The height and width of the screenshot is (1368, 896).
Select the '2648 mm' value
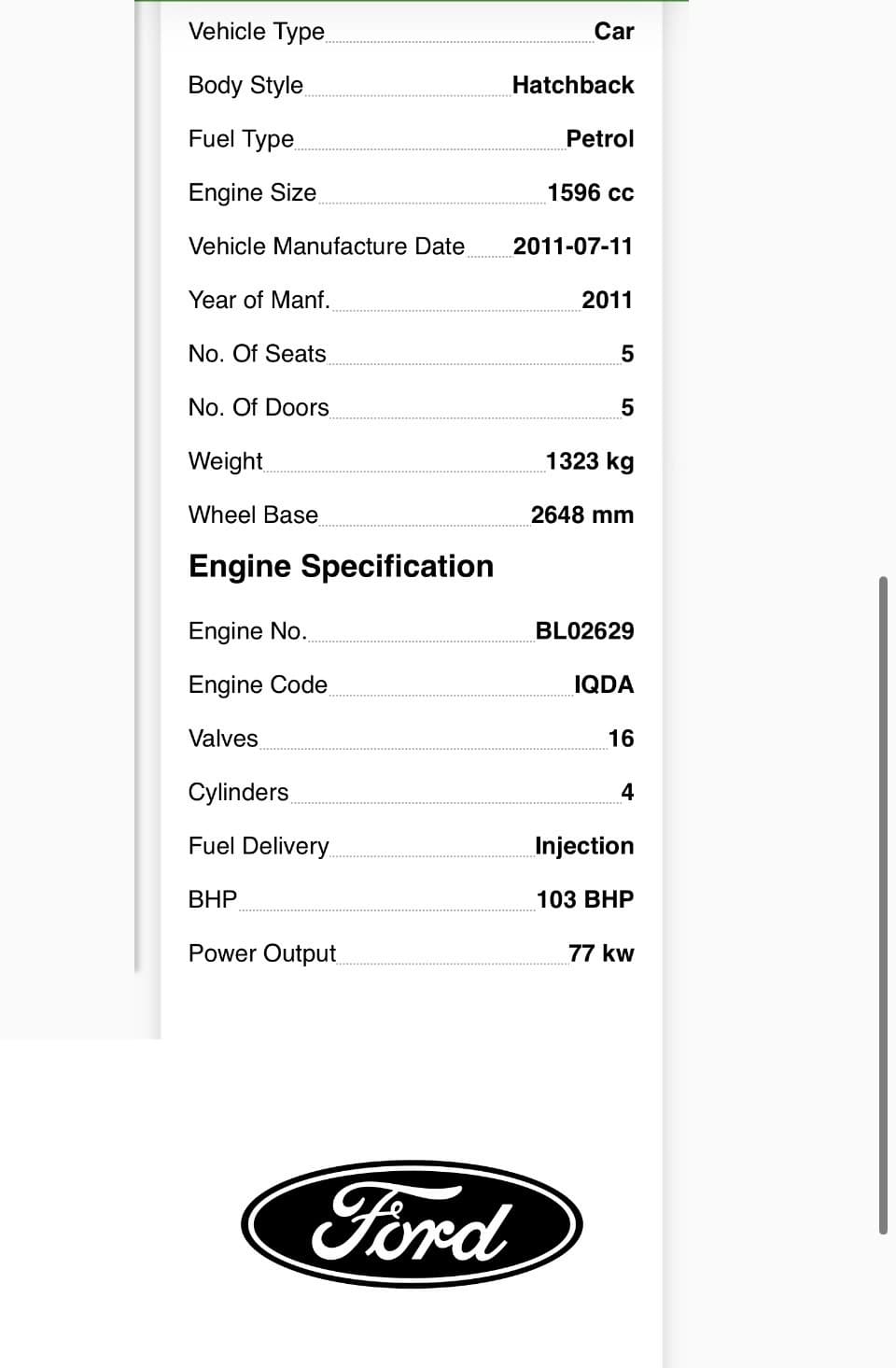click(x=582, y=515)
